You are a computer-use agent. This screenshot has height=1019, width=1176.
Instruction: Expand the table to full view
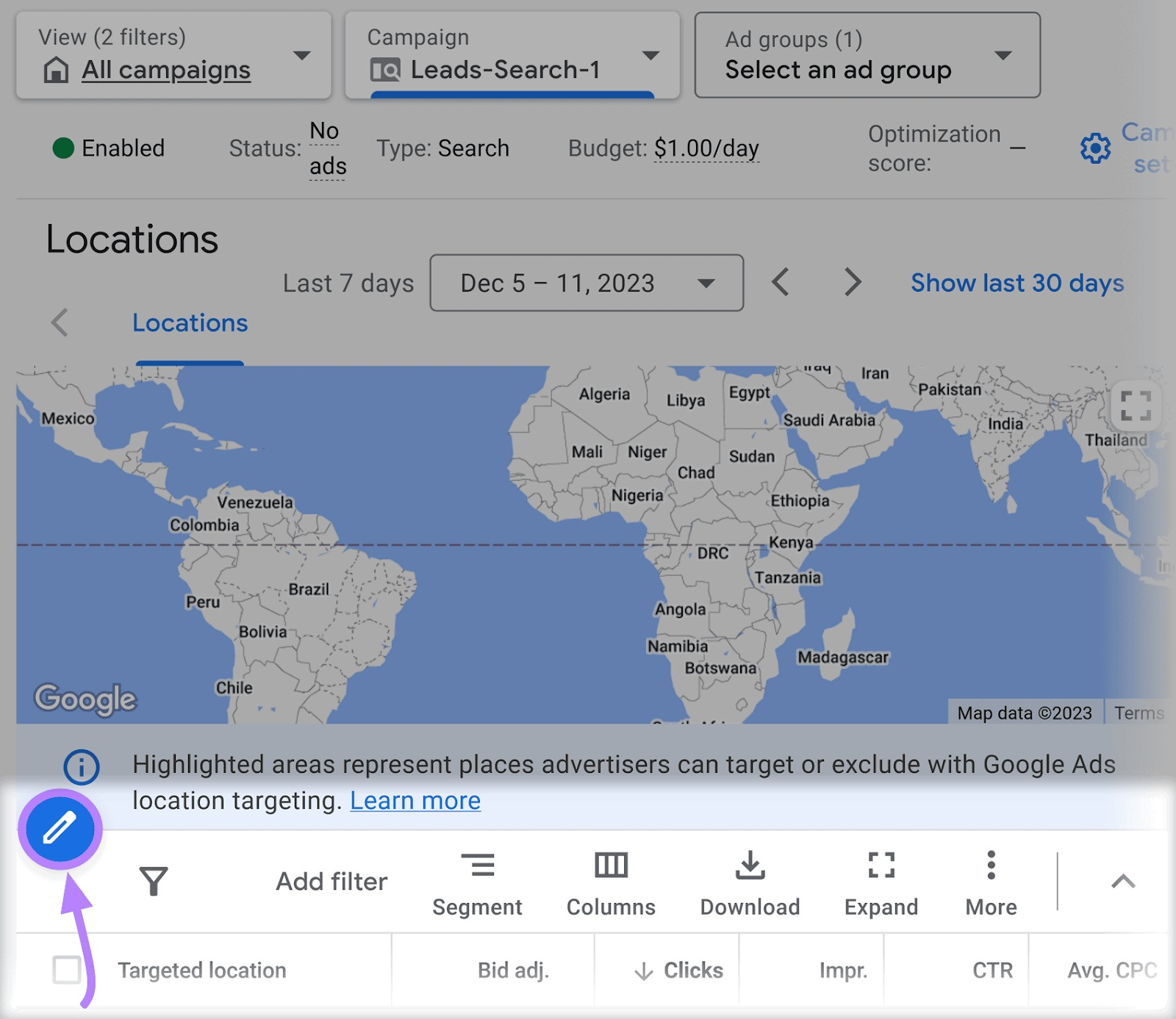(x=881, y=884)
